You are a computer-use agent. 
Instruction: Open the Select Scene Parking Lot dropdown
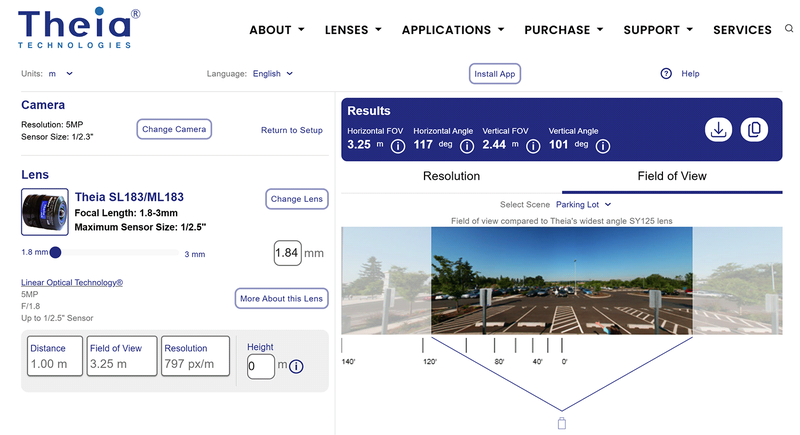click(583, 204)
